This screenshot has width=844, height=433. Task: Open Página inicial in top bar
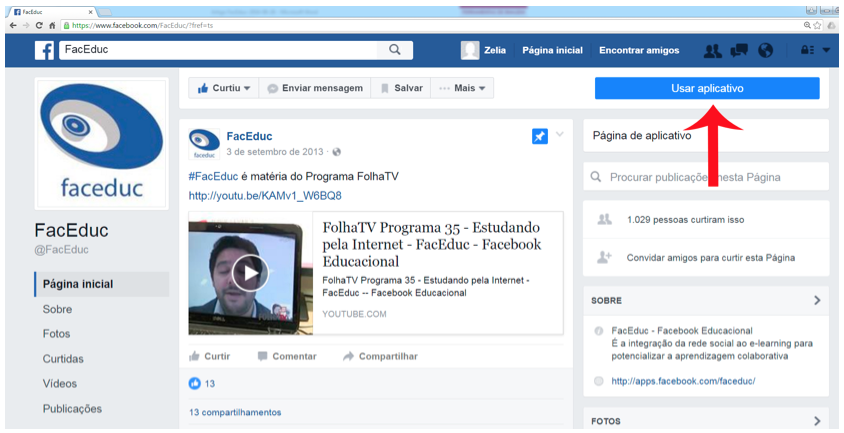[x=552, y=51]
